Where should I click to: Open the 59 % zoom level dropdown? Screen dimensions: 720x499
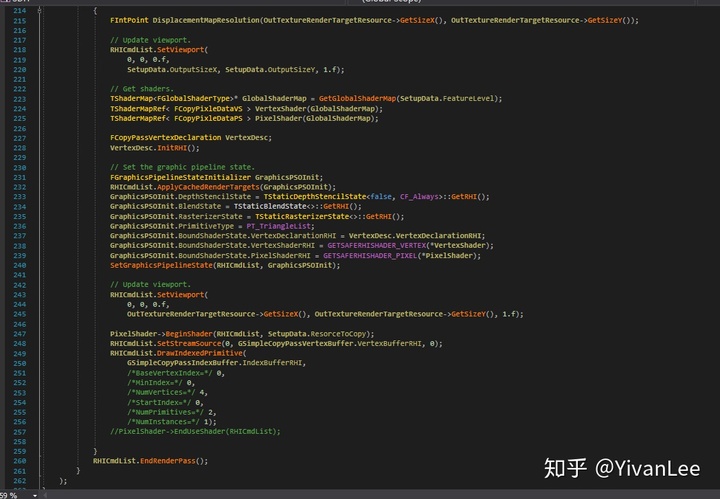[35, 495]
